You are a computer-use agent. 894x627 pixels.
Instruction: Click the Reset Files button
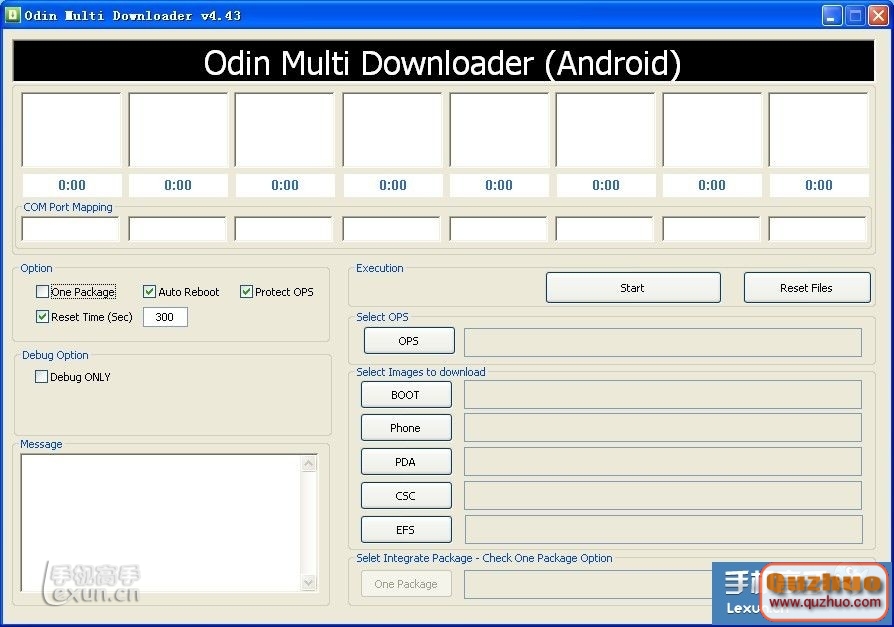[x=807, y=288]
